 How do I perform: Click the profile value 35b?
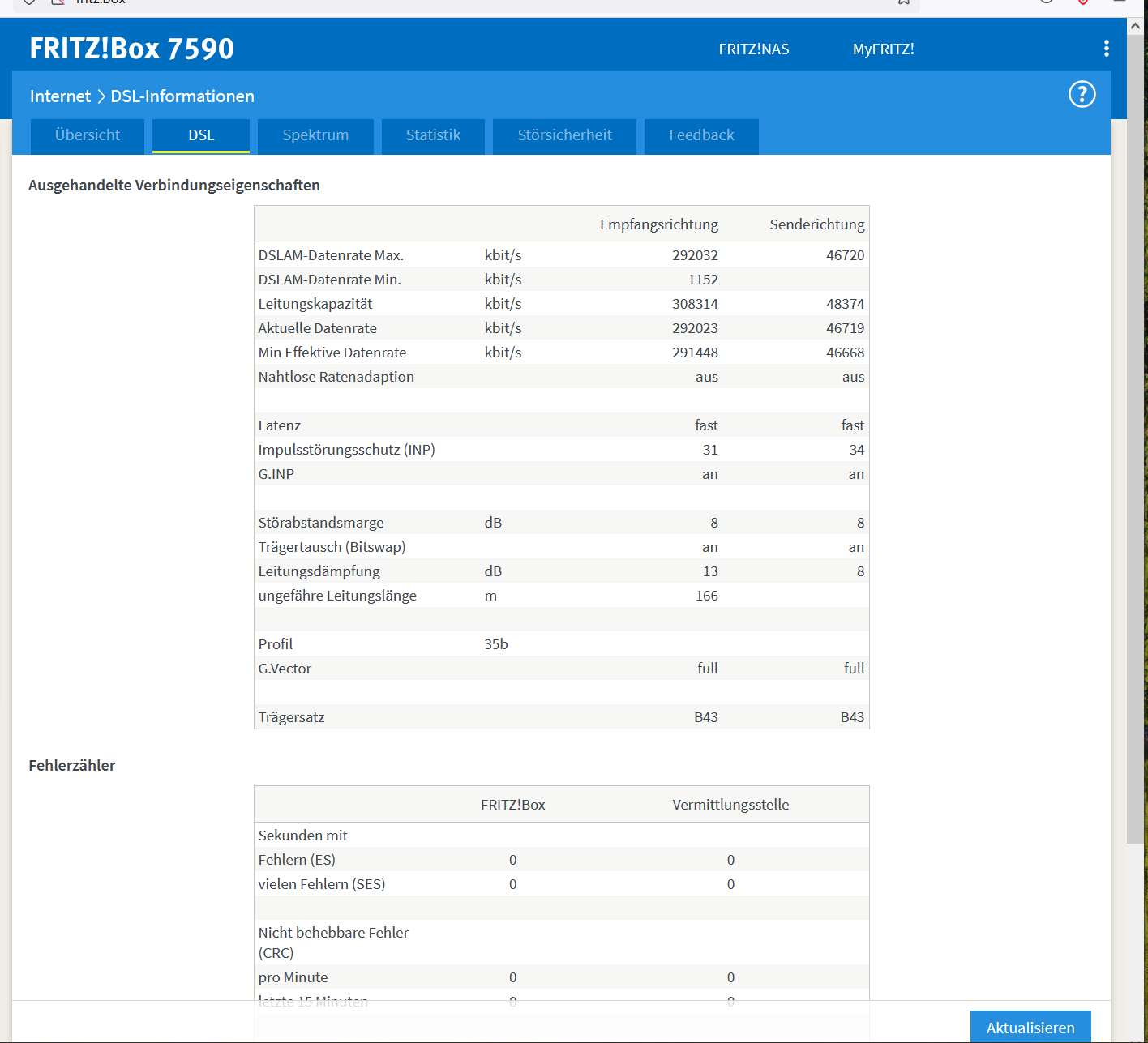(496, 644)
